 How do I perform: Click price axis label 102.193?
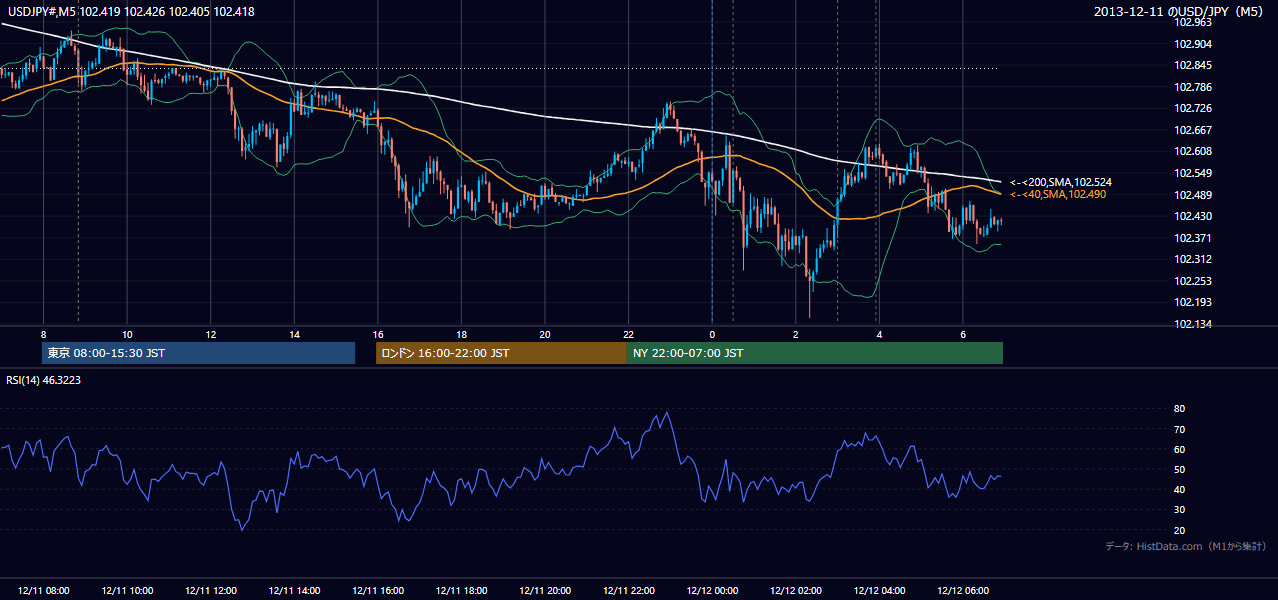click(1192, 302)
